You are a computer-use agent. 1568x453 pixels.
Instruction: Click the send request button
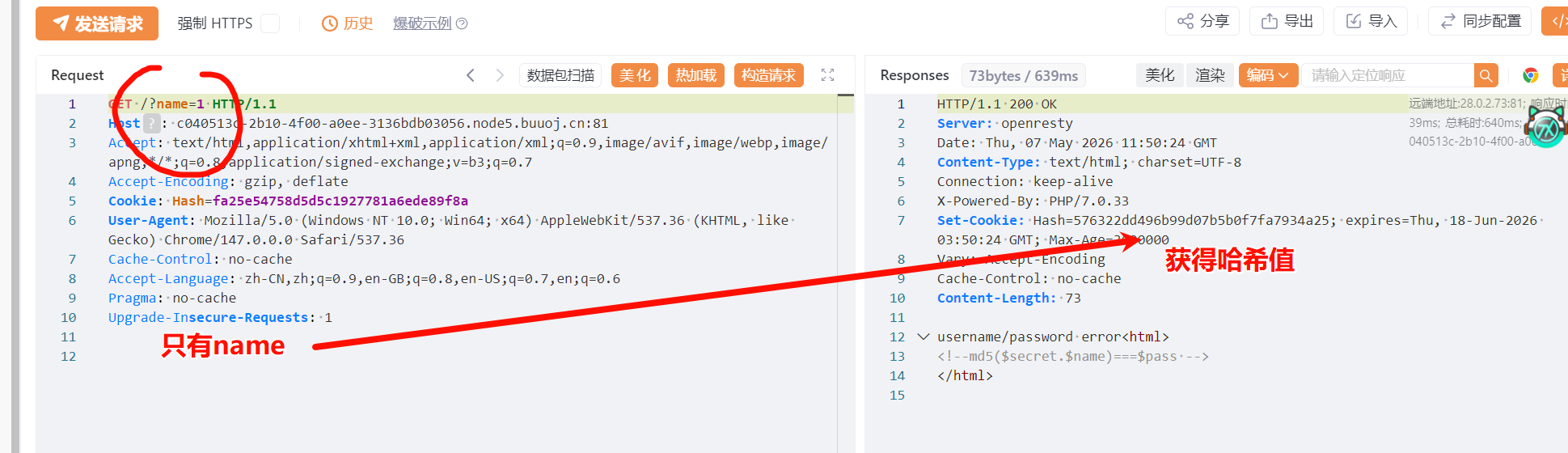pyautogui.click(x=97, y=23)
